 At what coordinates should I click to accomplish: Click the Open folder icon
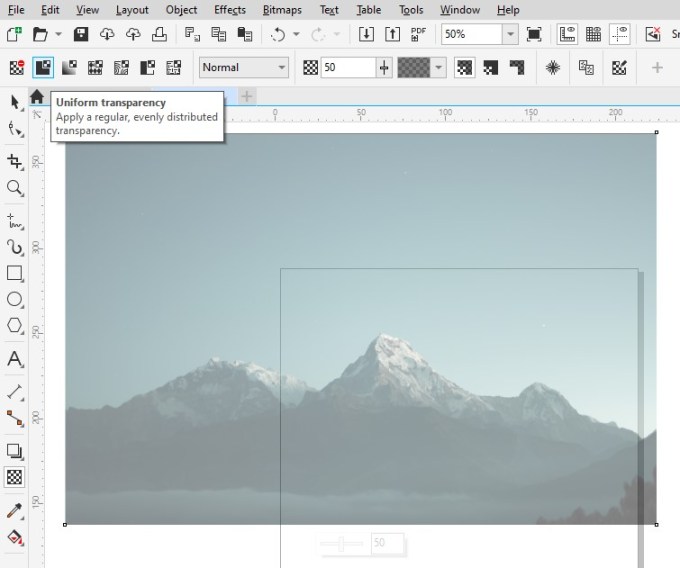point(40,34)
